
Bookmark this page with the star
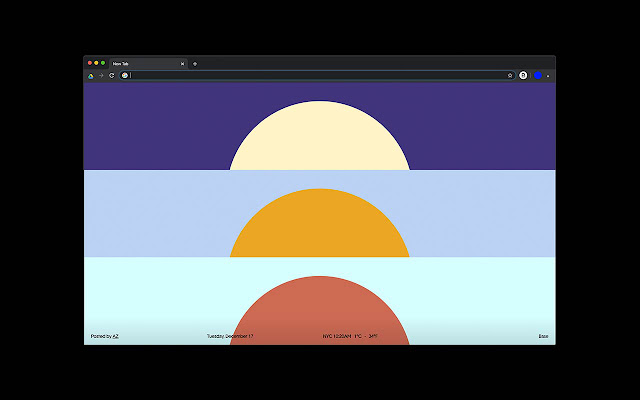pyautogui.click(x=510, y=76)
